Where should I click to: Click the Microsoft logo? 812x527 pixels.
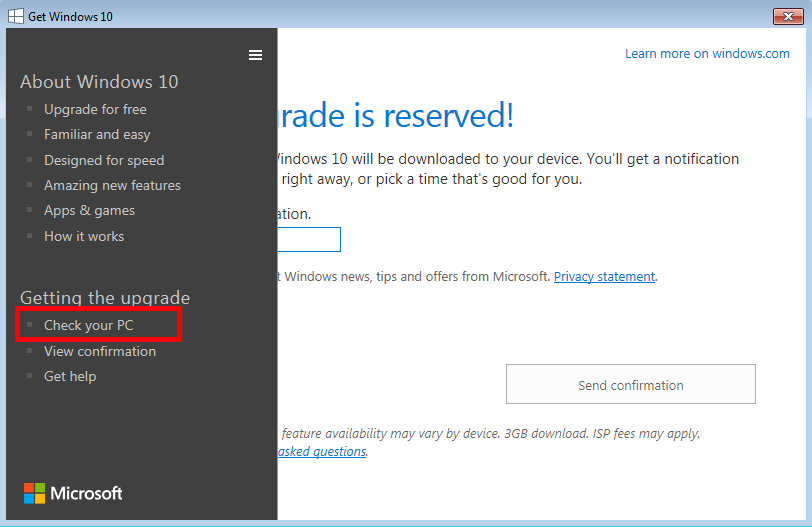click(x=73, y=493)
